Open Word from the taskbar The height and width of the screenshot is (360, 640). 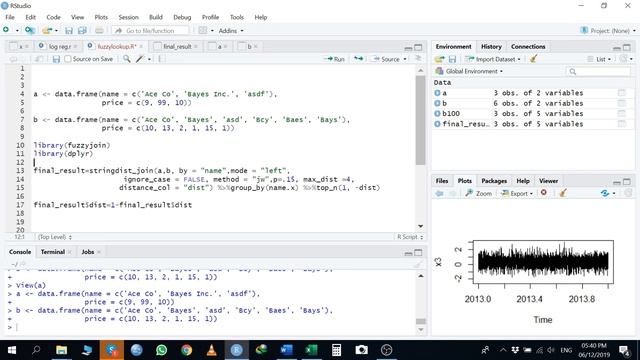pyautogui.click(x=287, y=350)
